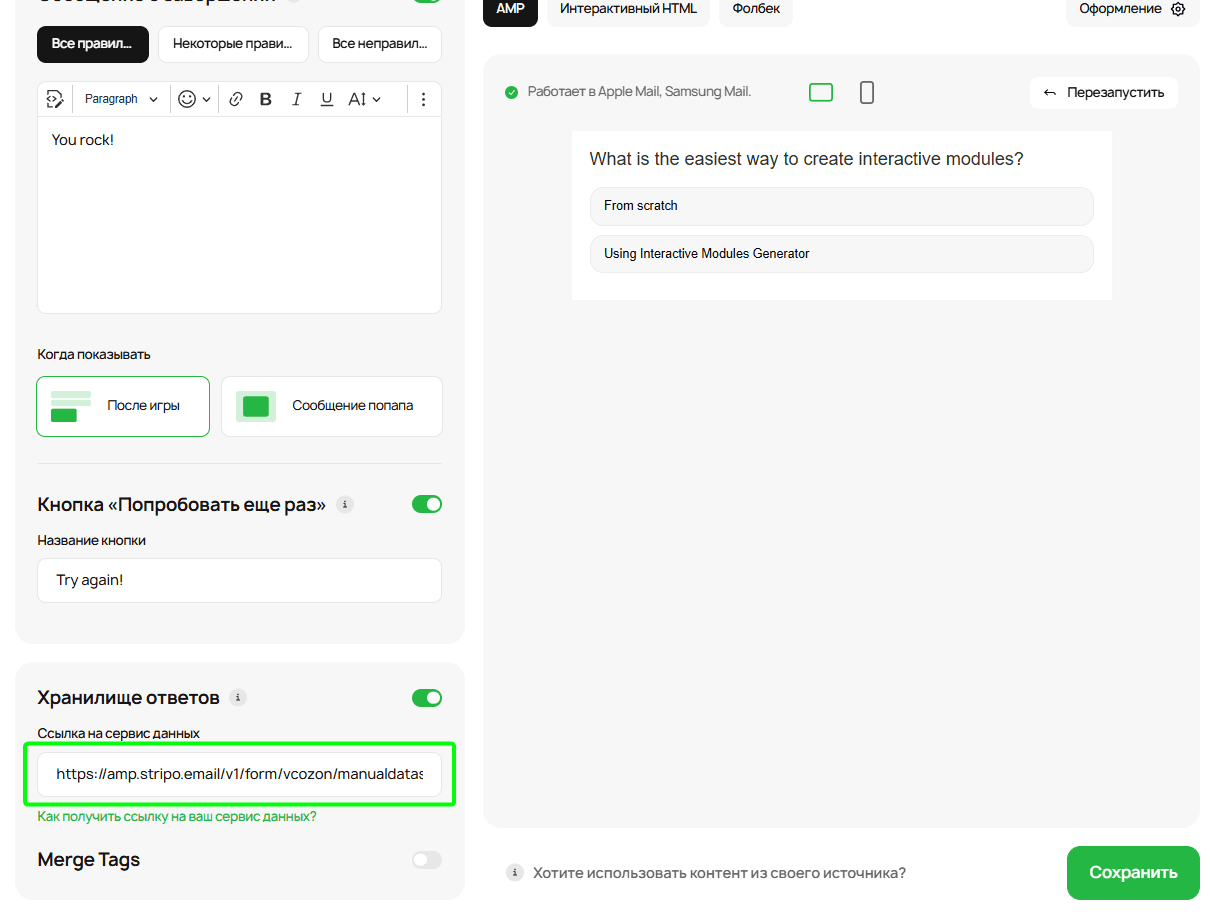Click the info icon beside Хранилище ответов
Screen dimensions: 1210x917
tap(237, 697)
